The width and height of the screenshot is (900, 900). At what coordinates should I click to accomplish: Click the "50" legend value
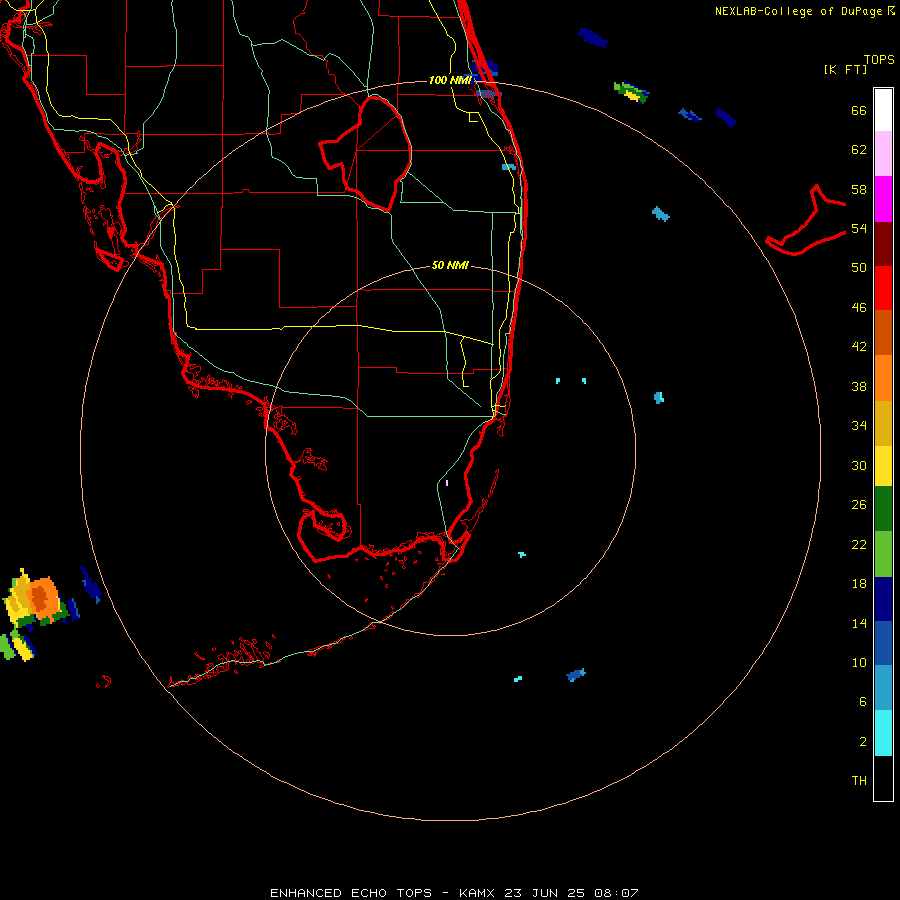tap(859, 267)
